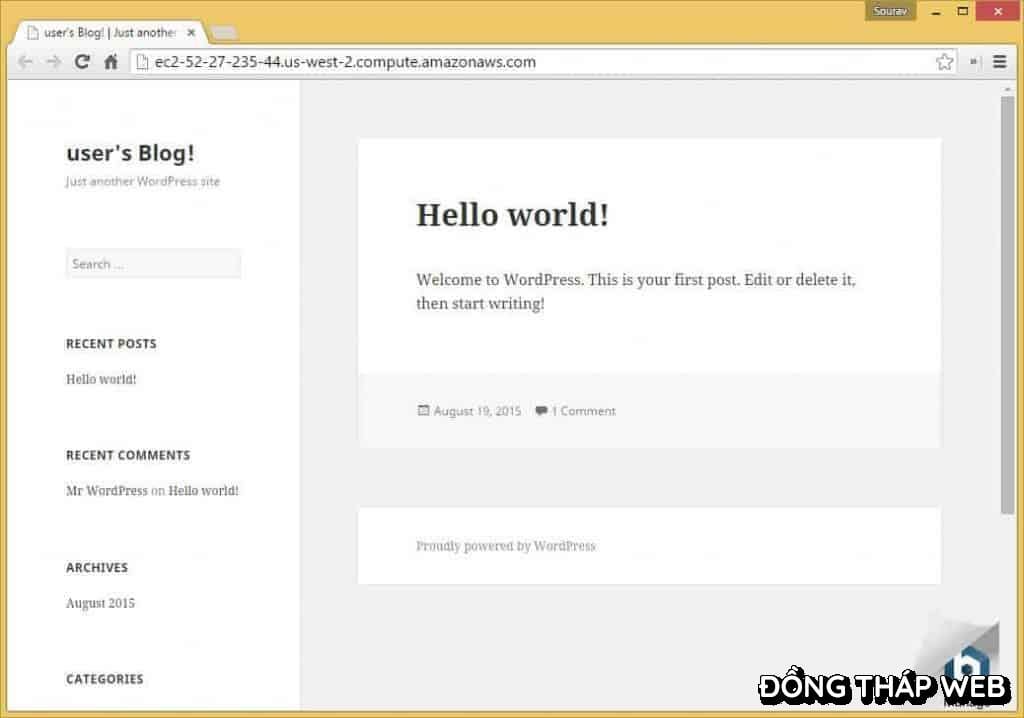1024x718 pixels.
Task: Click the extension icon beside the star
Action: tap(974, 62)
